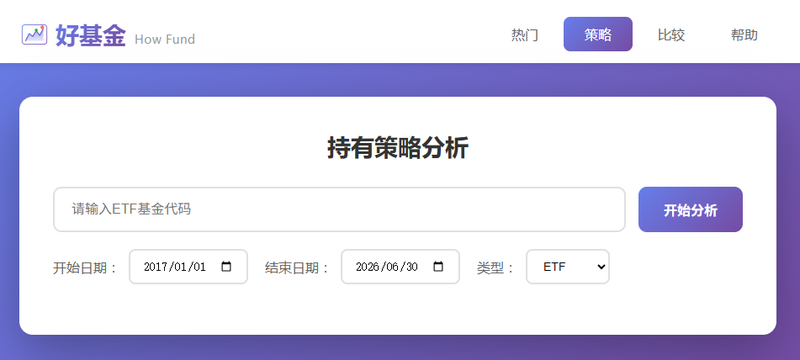Click the 好基金 chart logo icon
800x360 pixels.
tap(34, 34)
